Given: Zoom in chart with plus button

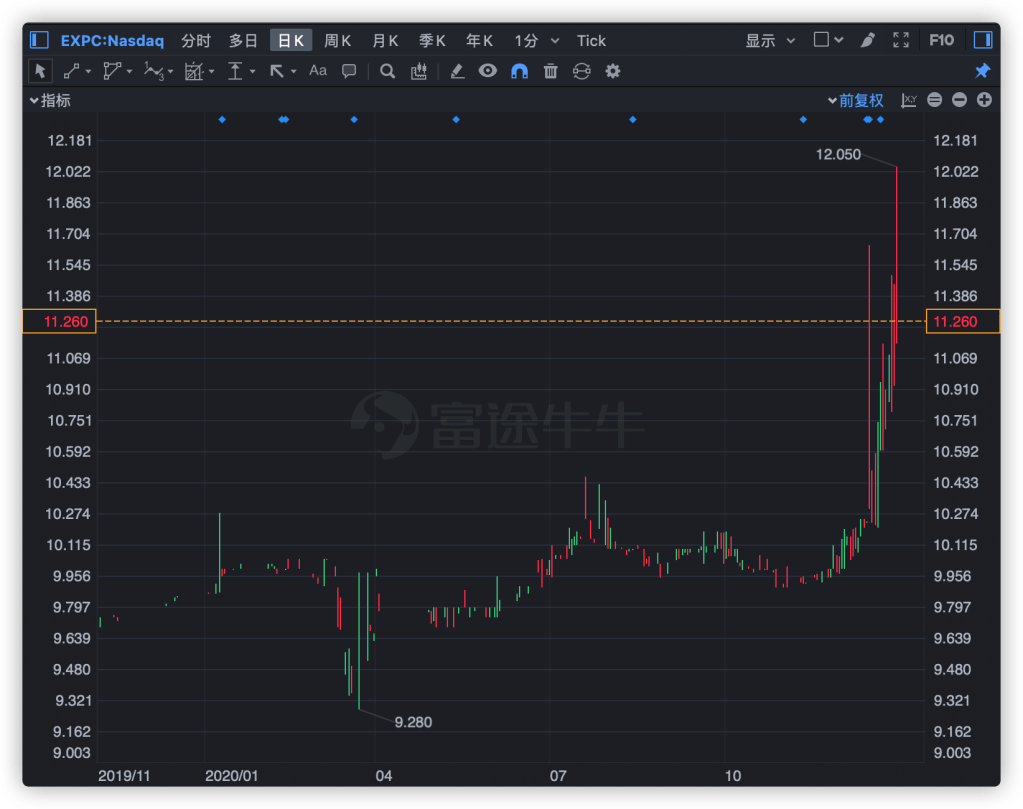Looking at the screenshot, I should pyautogui.click(x=984, y=100).
